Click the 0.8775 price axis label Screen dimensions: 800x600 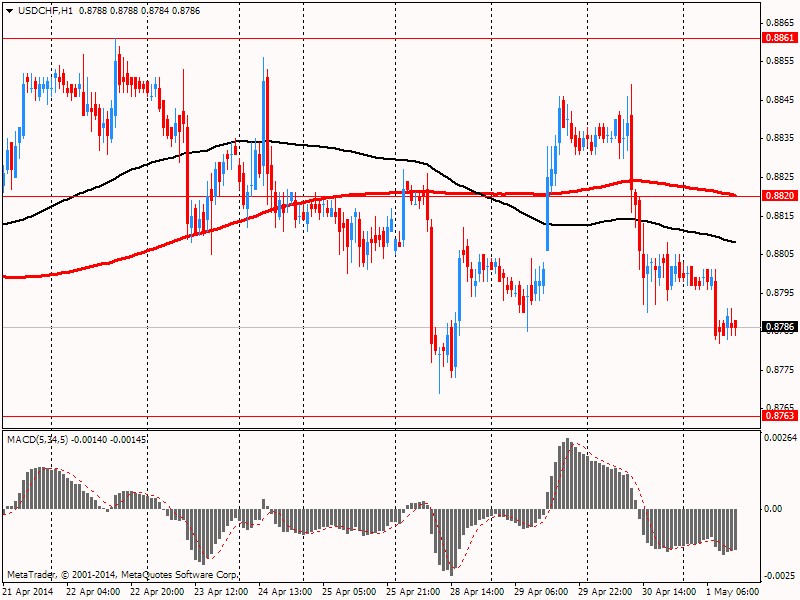(780, 370)
